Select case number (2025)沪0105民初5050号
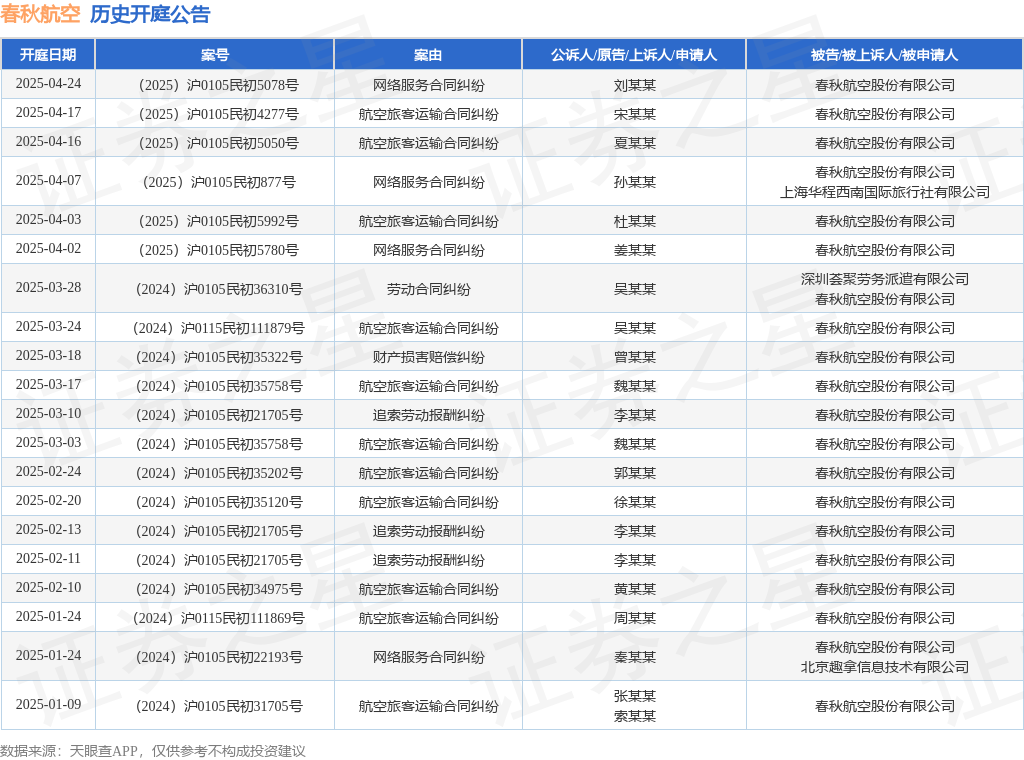 (x=215, y=143)
